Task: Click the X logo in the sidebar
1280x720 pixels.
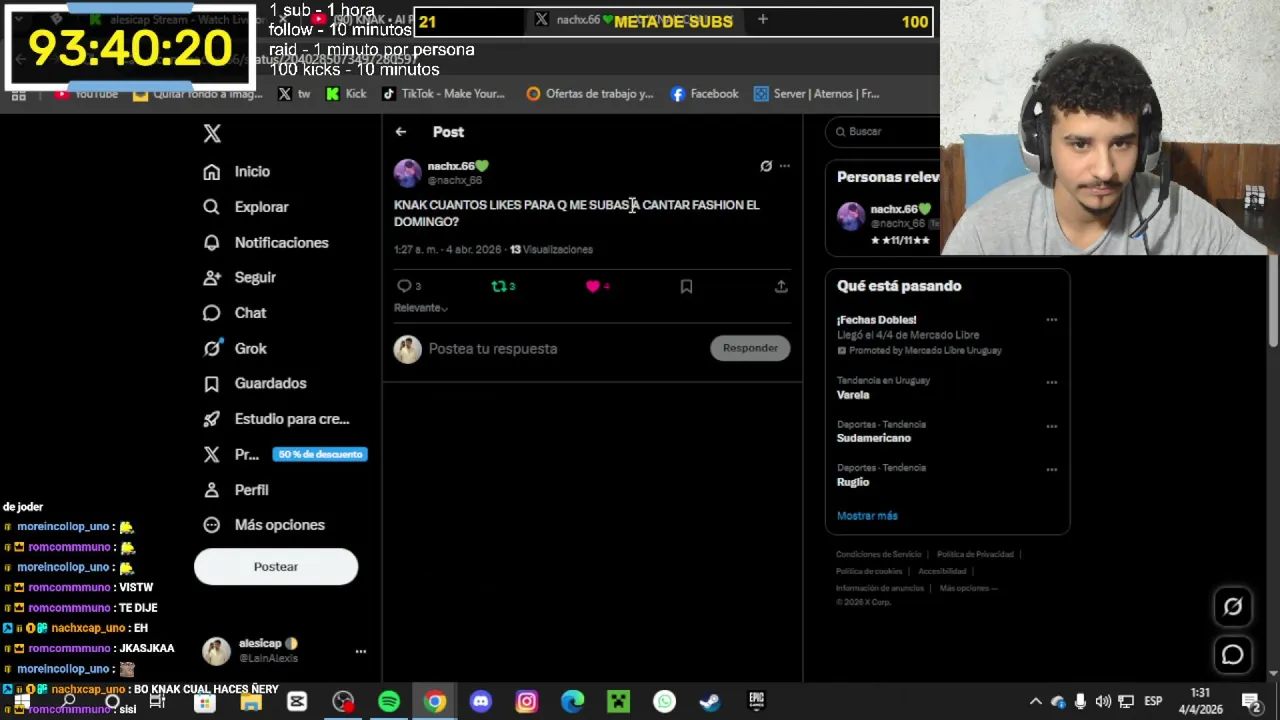Action: (212, 133)
